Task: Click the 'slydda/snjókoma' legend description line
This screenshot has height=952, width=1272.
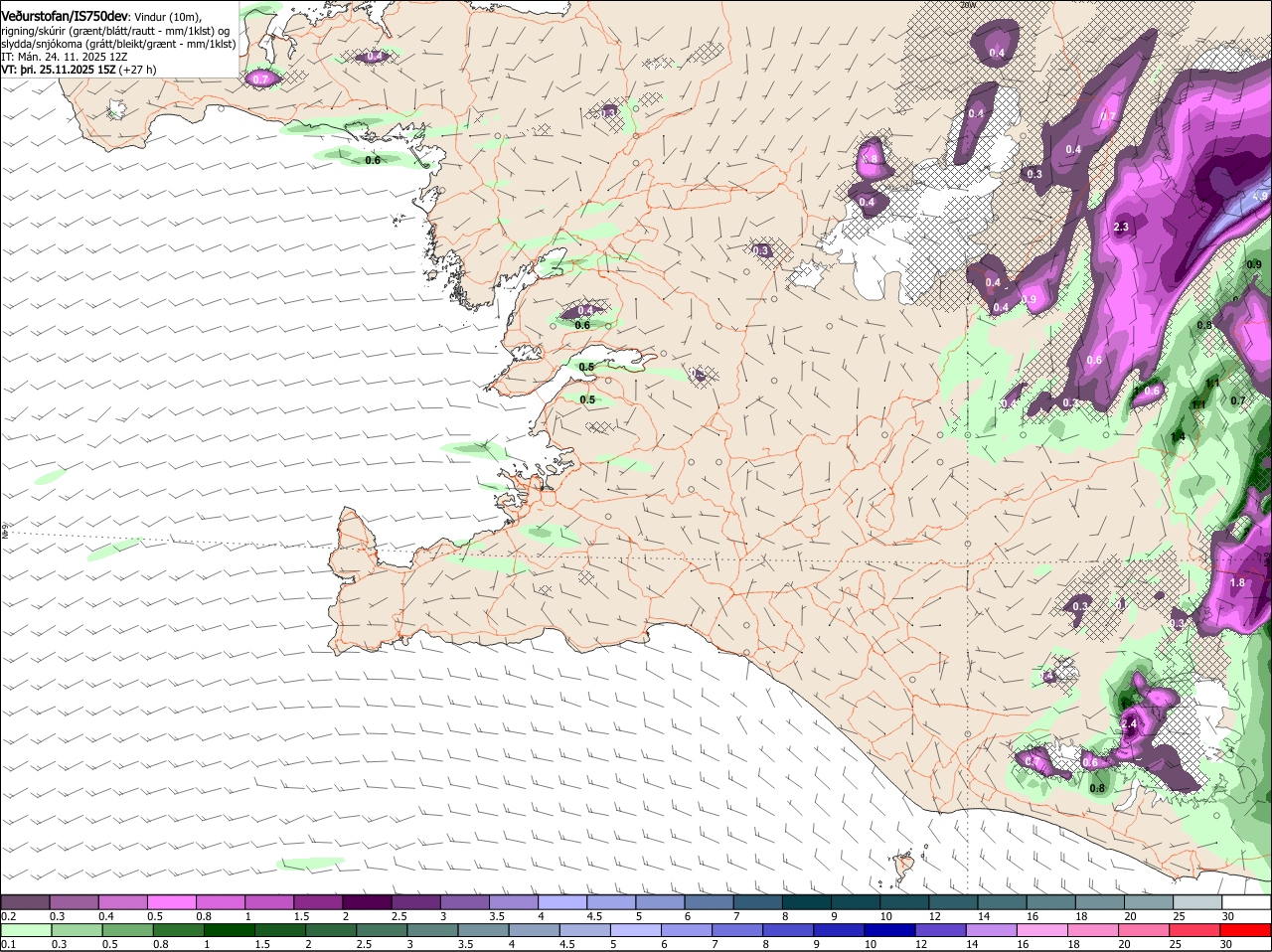Action: point(118,44)
